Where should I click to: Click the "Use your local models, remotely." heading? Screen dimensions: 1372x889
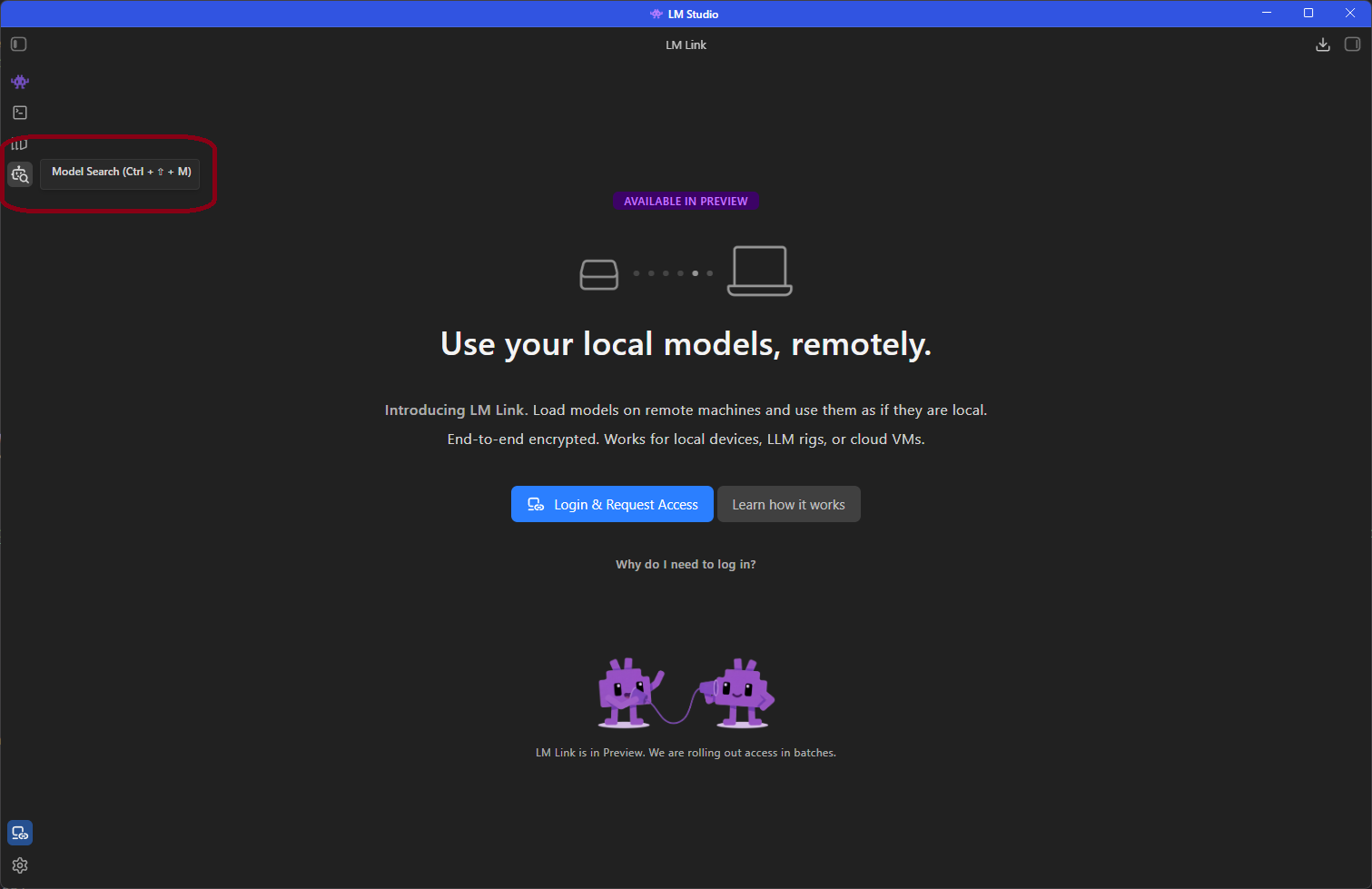(x=686, y=344)
